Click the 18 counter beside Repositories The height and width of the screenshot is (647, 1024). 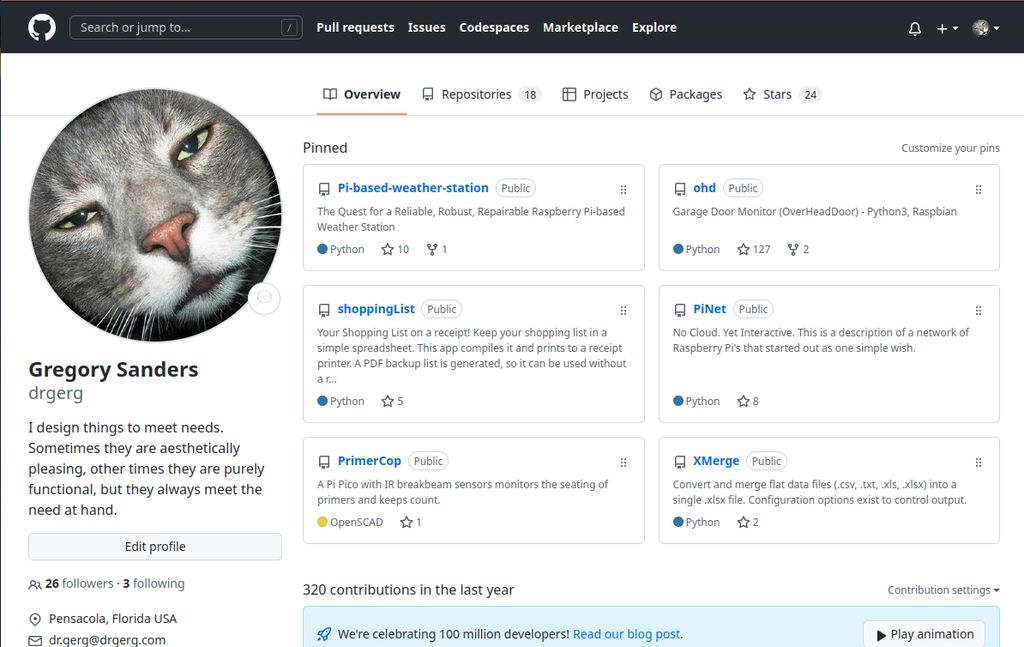(x=530, y=95)
